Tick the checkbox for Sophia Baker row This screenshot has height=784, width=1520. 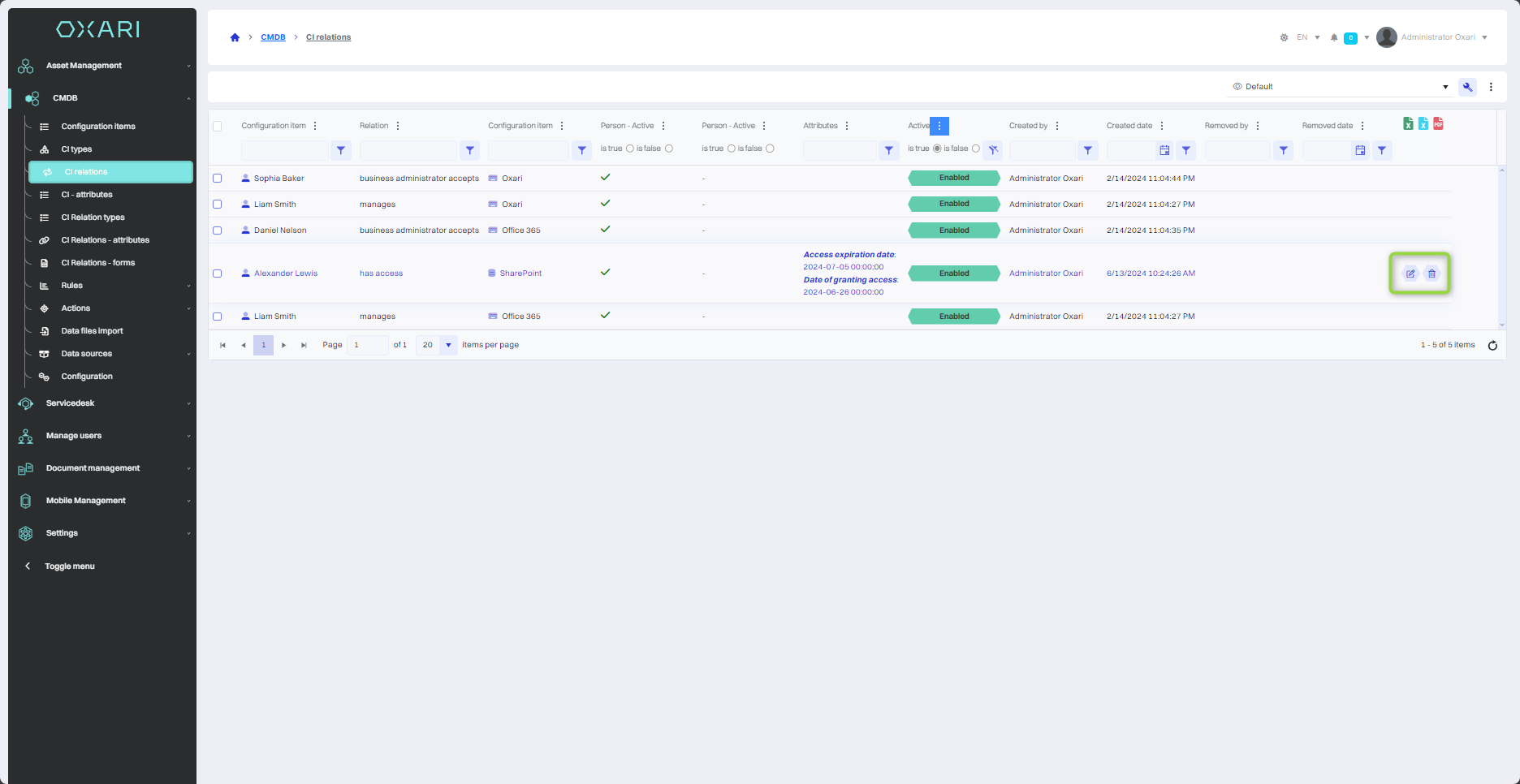point(218,179)
